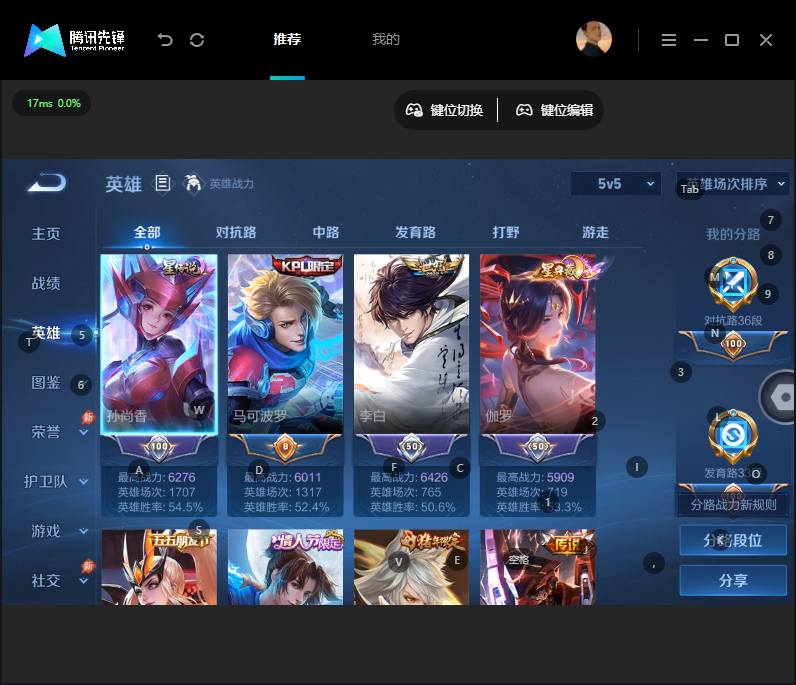
Task: Select the 传说 skin hero card
Action: coord(538,567)
